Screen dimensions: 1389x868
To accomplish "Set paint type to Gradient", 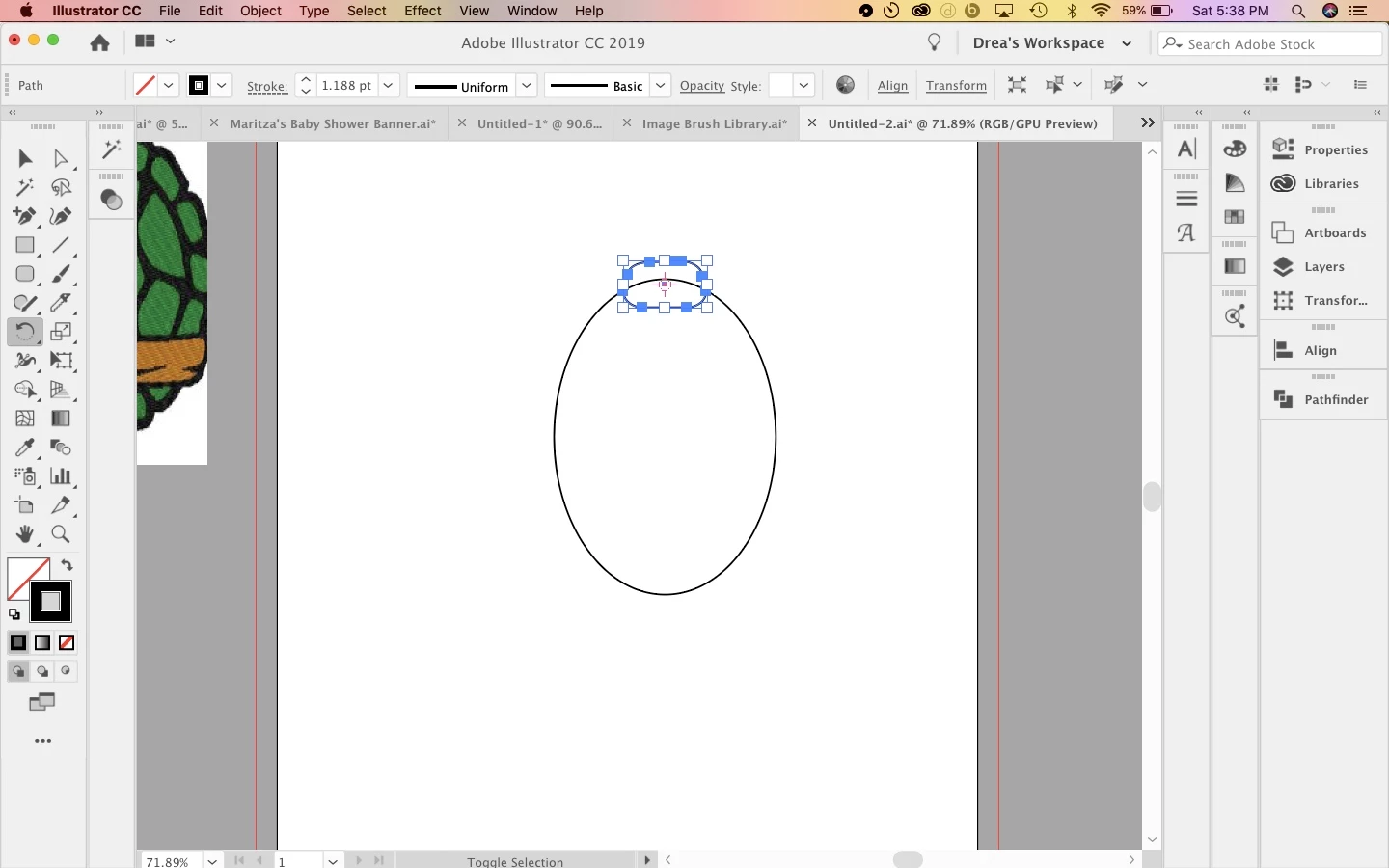I will tap(42, 642).
